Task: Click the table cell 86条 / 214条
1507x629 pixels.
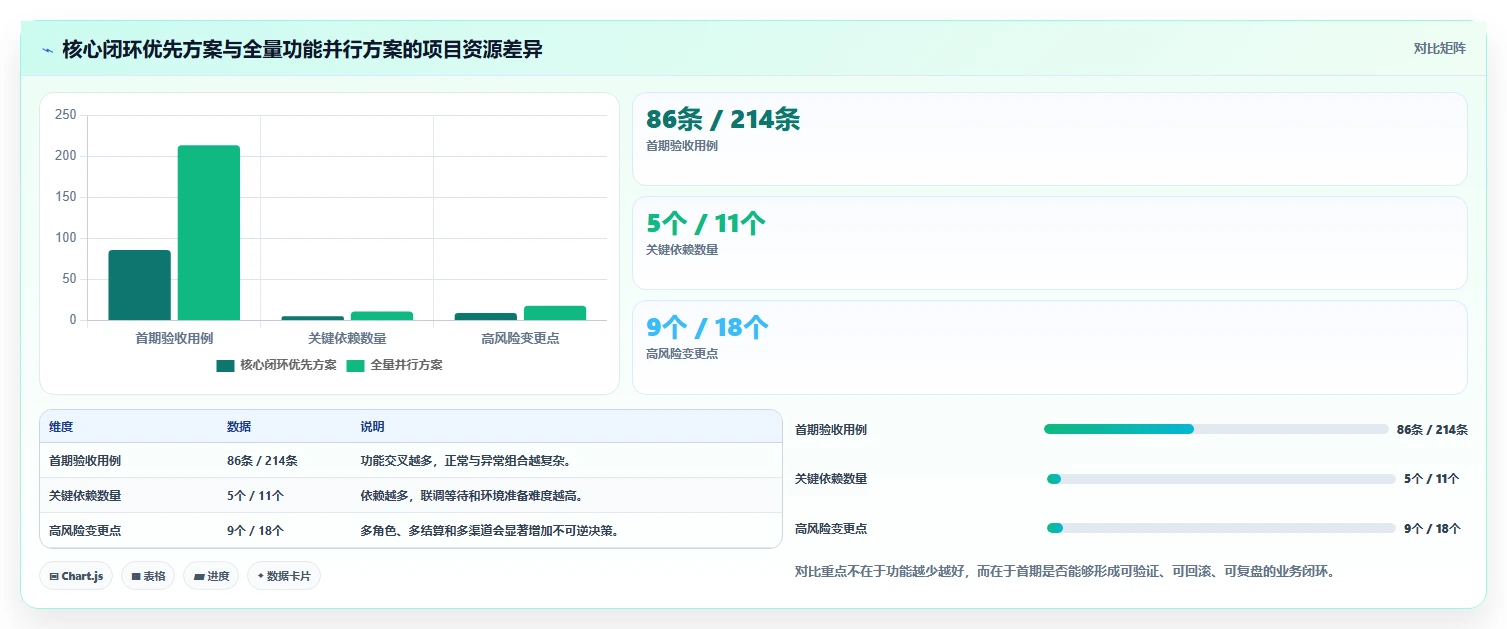Action: 262,461
